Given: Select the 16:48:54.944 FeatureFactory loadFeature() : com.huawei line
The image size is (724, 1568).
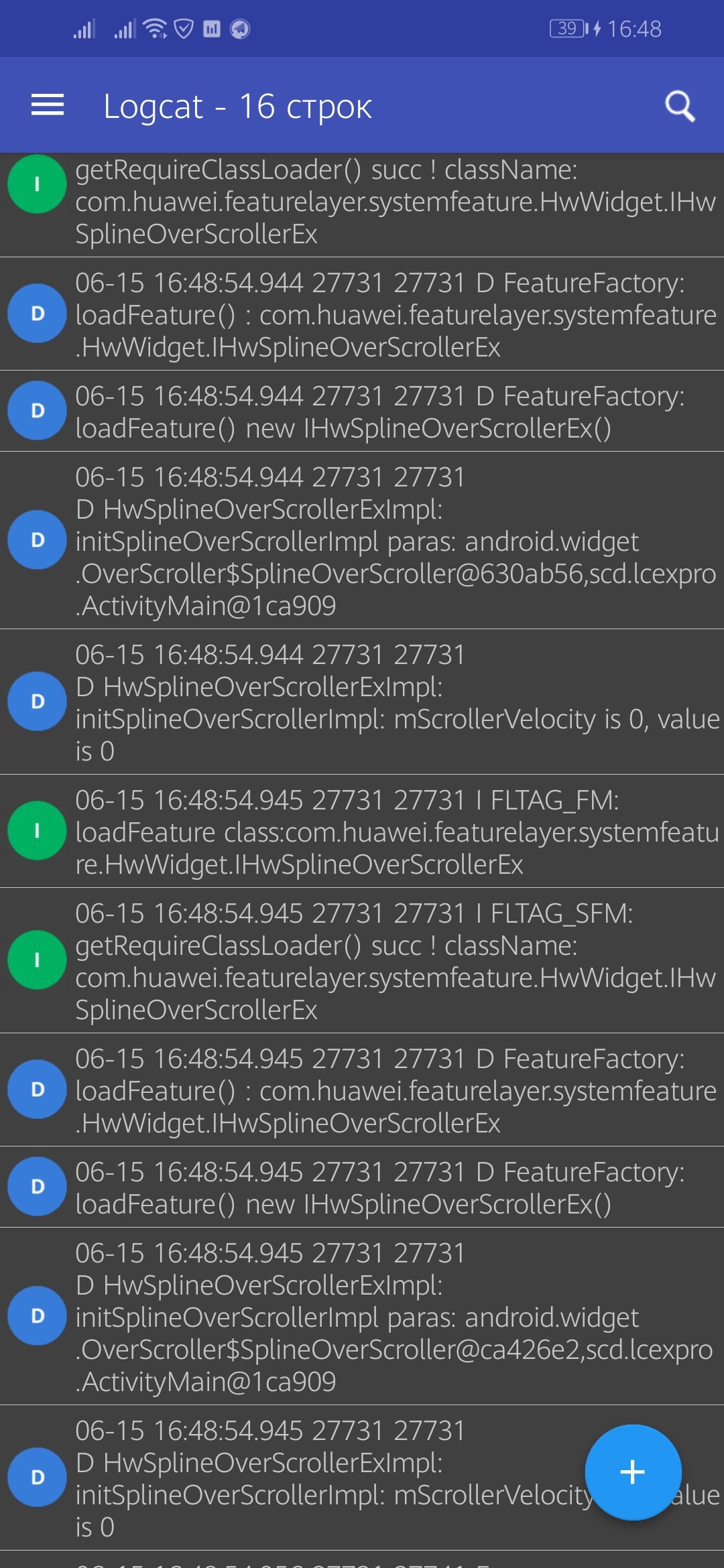Looking at the screenshot, I should (362, 314).
